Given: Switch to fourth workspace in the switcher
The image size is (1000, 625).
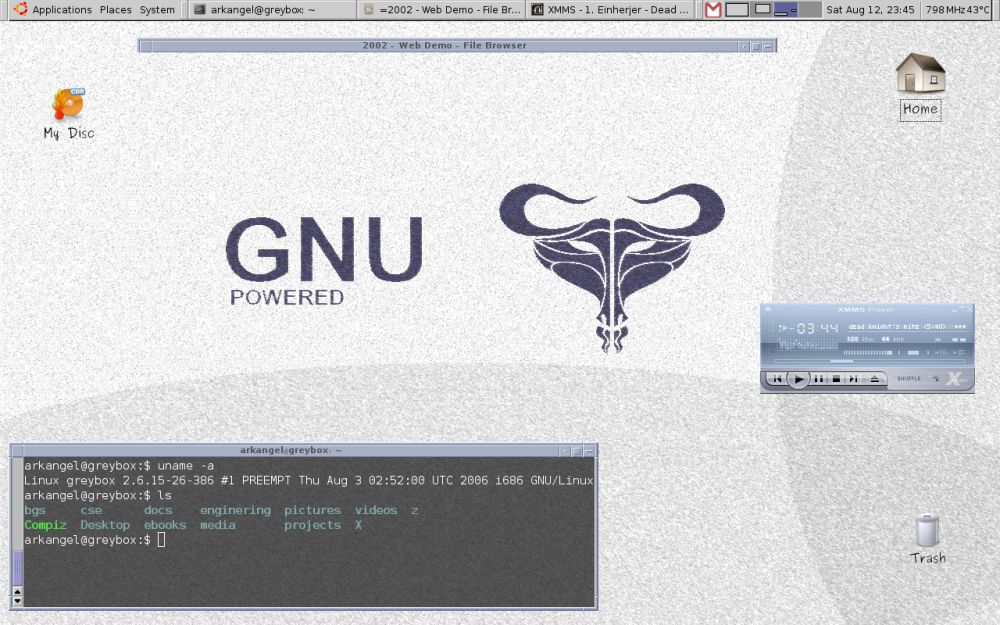Looking at the screenshot, I should pos(809,10).
